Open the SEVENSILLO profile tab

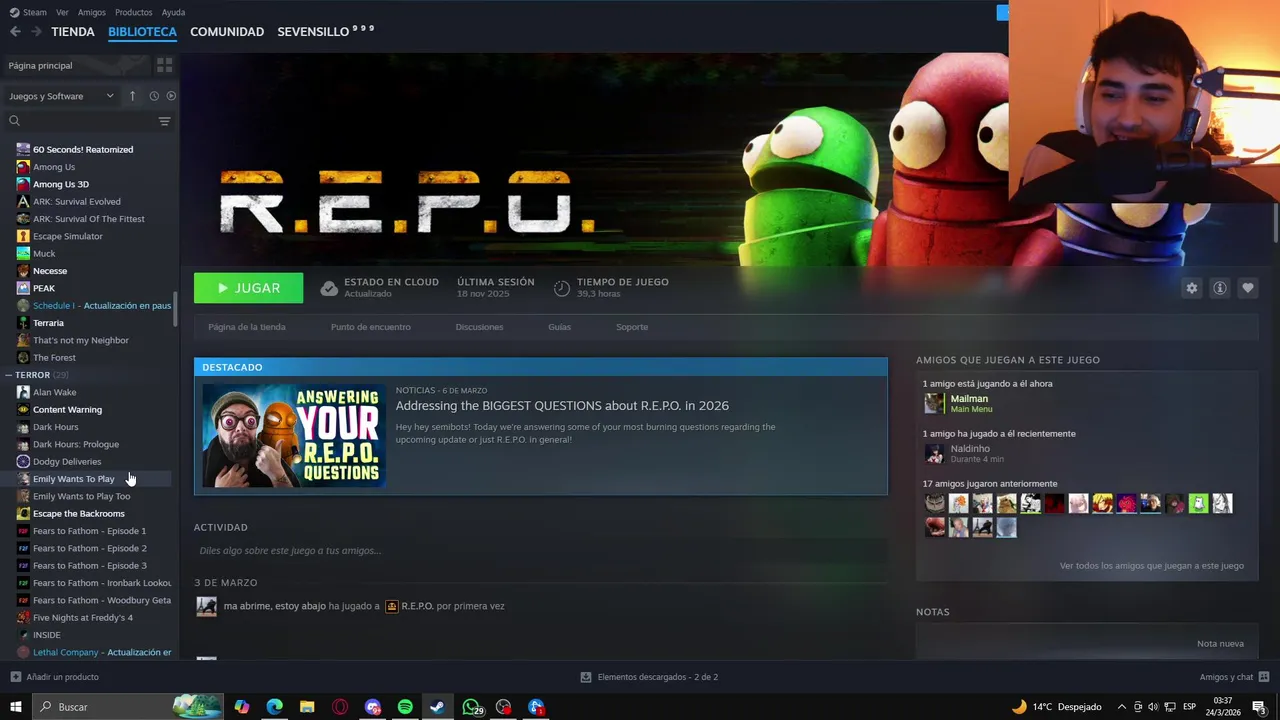click(325, 32)
